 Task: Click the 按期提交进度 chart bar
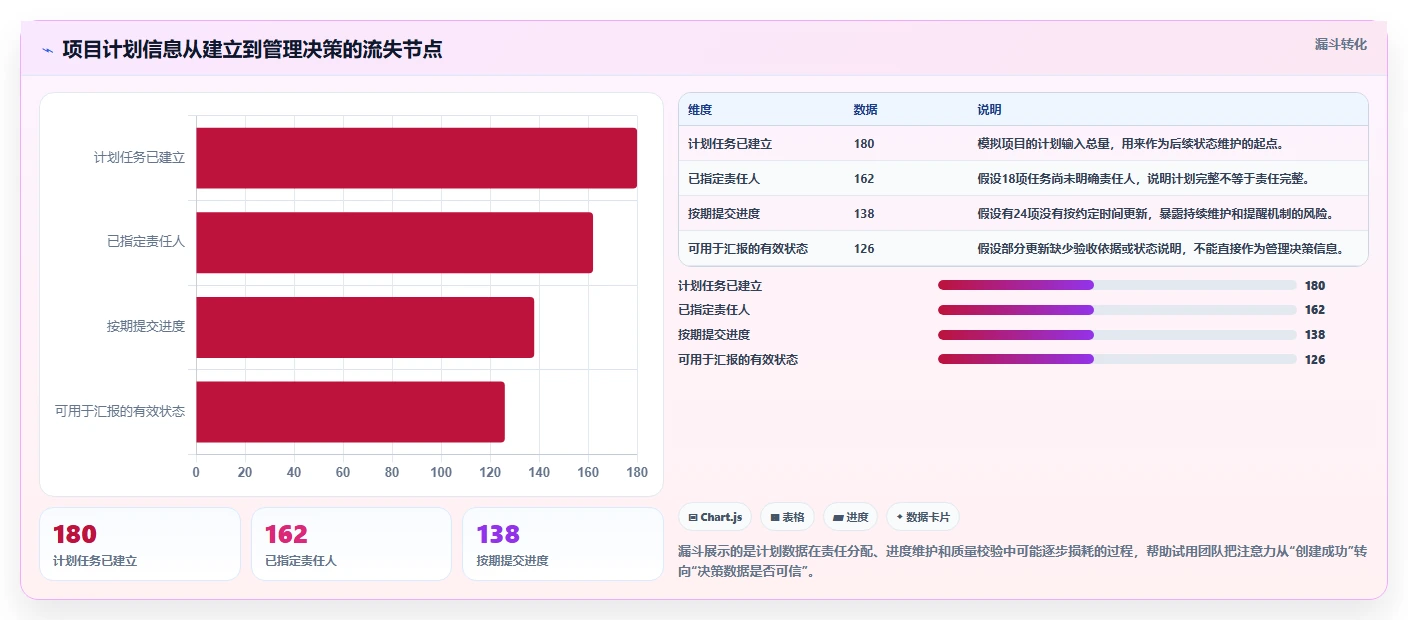[x=365, y=327]
